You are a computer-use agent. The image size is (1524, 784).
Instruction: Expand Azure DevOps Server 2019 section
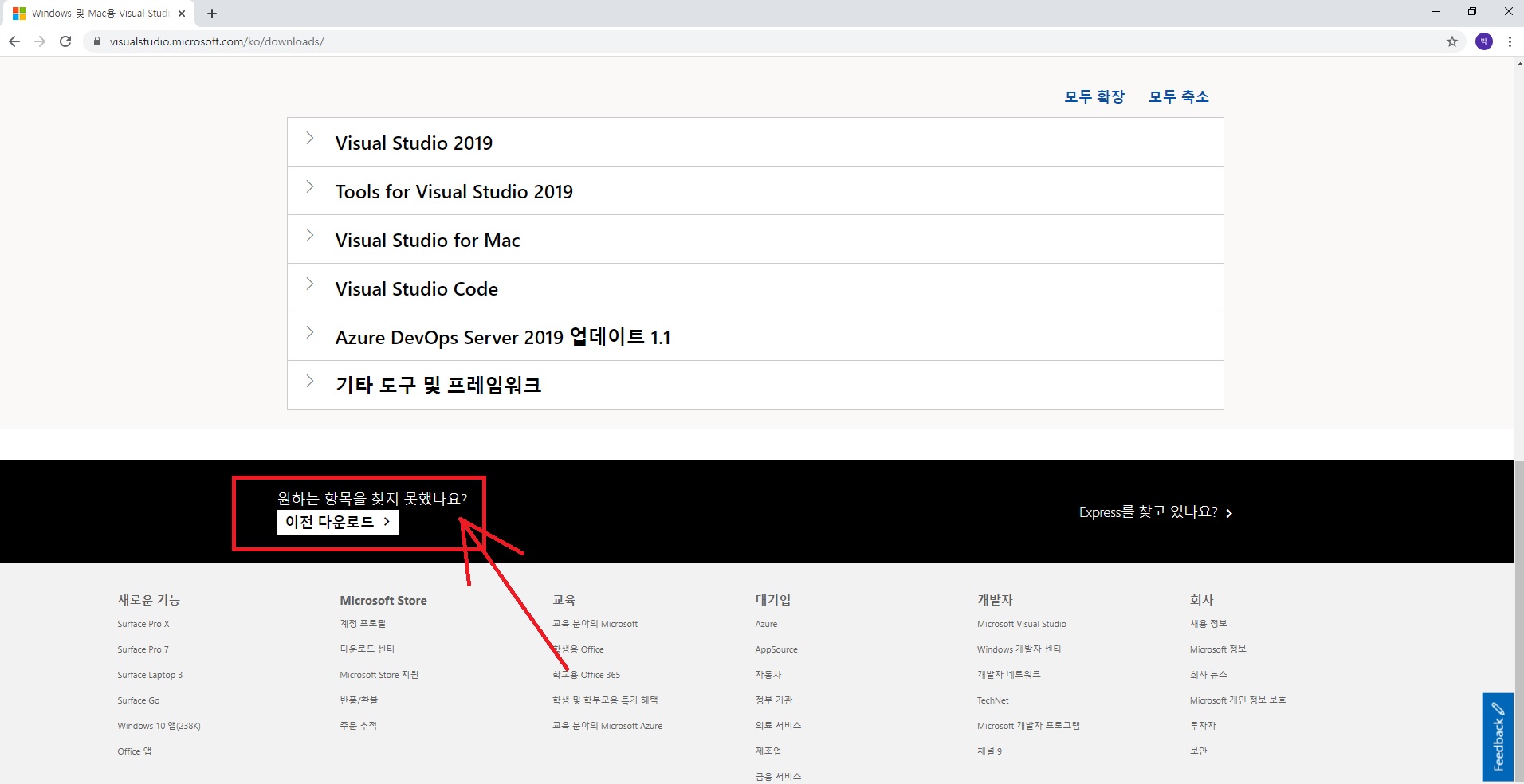tap(755, 337)
